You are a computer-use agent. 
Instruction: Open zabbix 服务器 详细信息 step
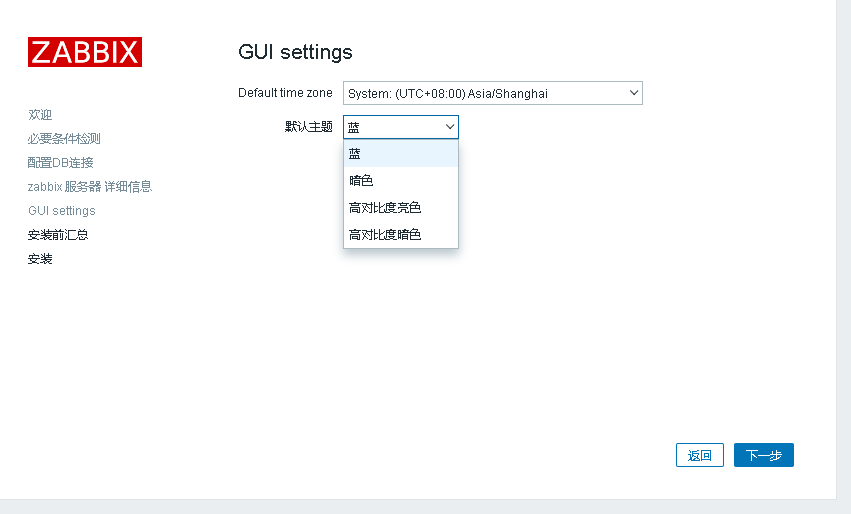[90, 187]
